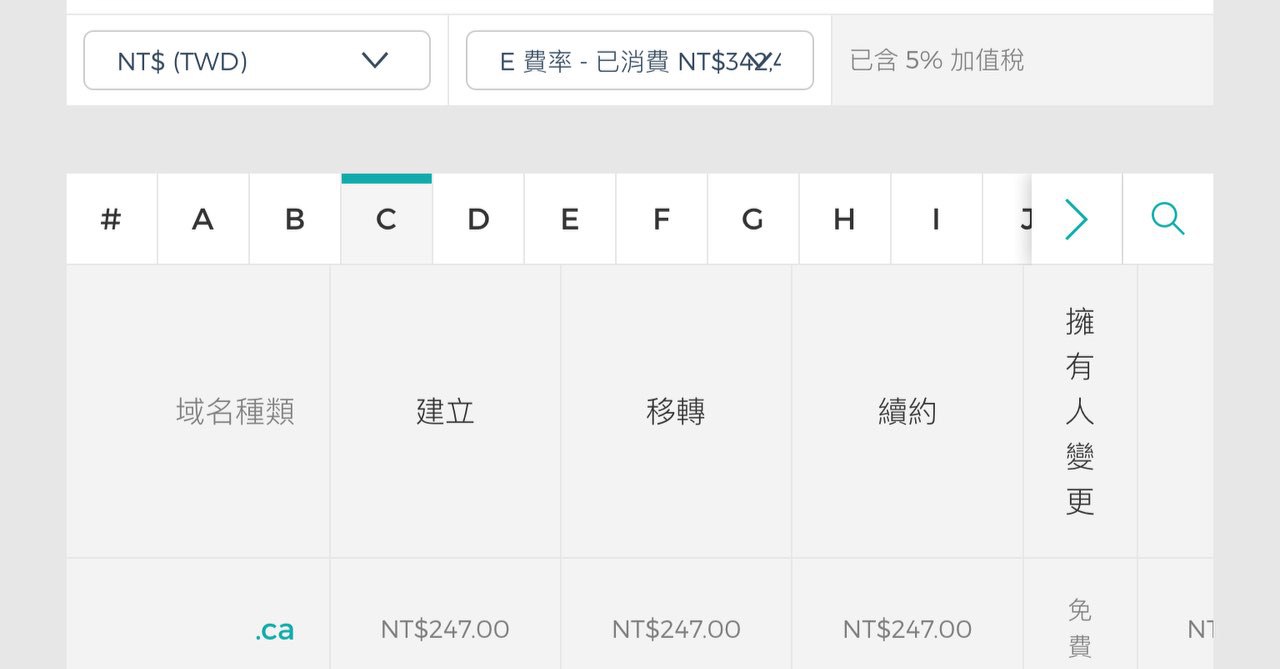Switch to letter D tab
This screenshot has height=669, width=1280.
478,219
